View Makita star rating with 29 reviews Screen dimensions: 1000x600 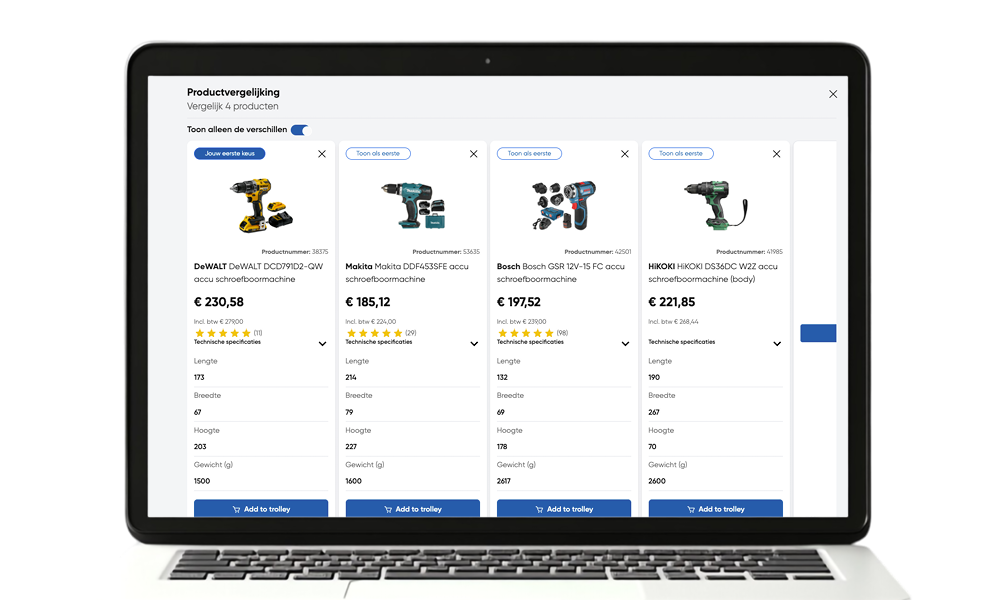381,333
